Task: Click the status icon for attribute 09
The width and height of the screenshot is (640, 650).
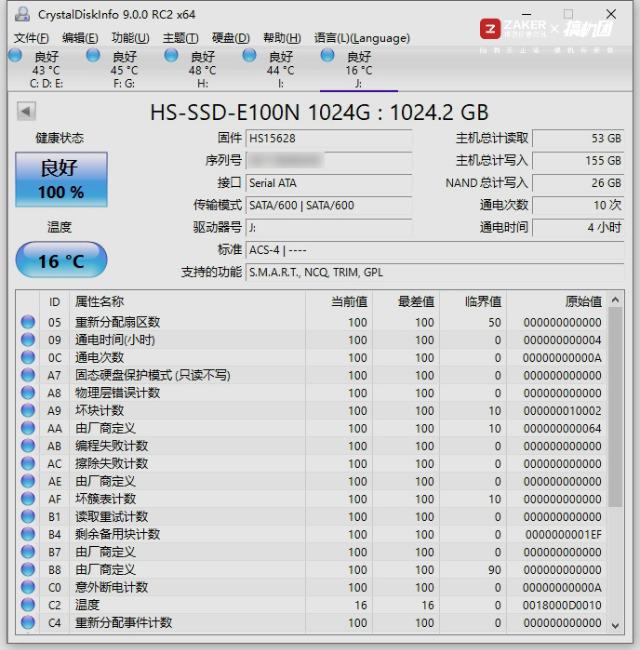Action: point(28,340)
